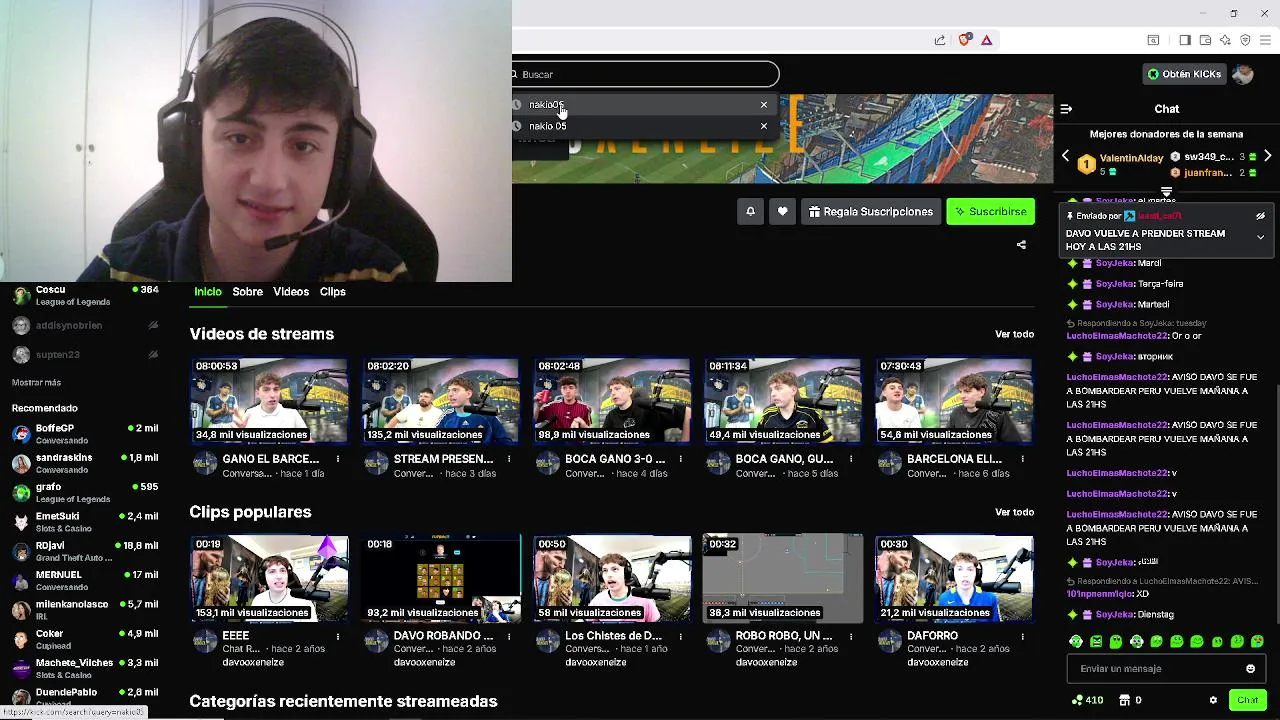Screen dimensions: 1280x720
Task: Insert the last crying green emote
Action: coord(1257,642)
